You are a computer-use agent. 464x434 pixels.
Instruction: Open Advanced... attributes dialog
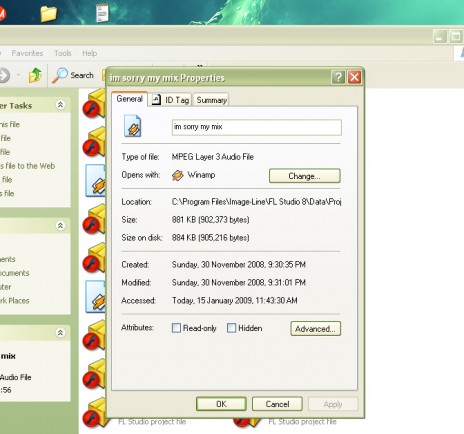tap(315, 329)
